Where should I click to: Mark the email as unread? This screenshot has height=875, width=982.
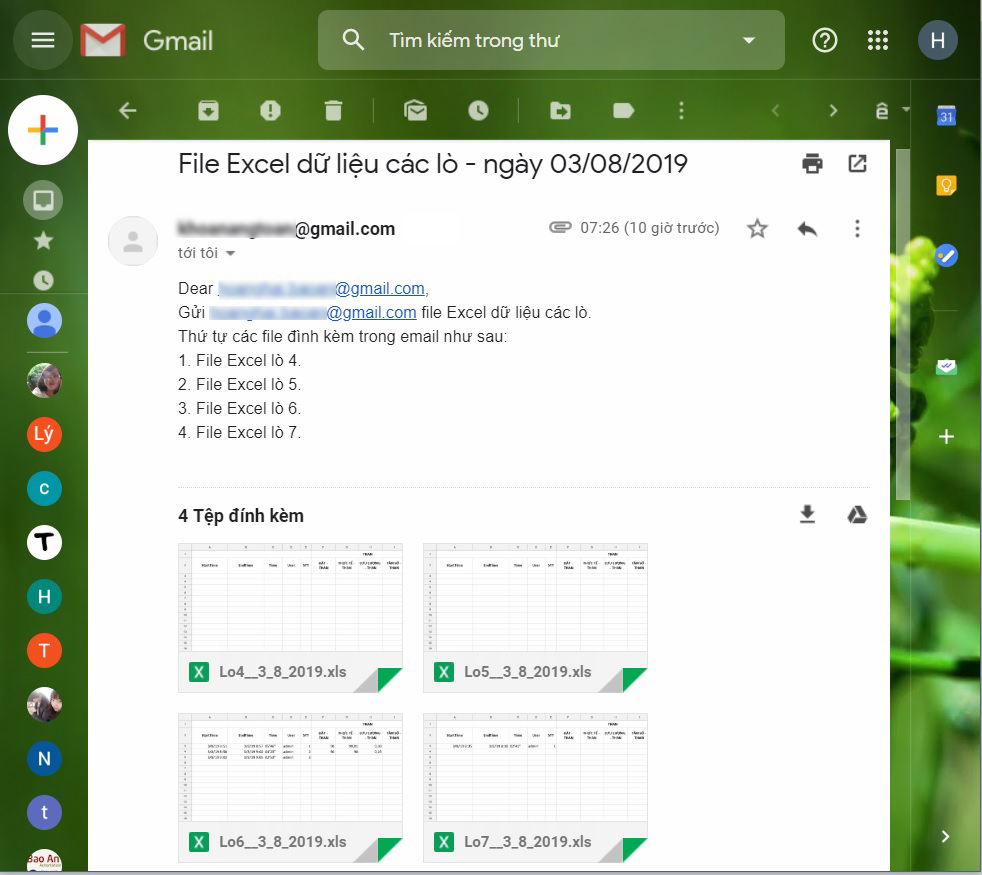pos(415,111)
